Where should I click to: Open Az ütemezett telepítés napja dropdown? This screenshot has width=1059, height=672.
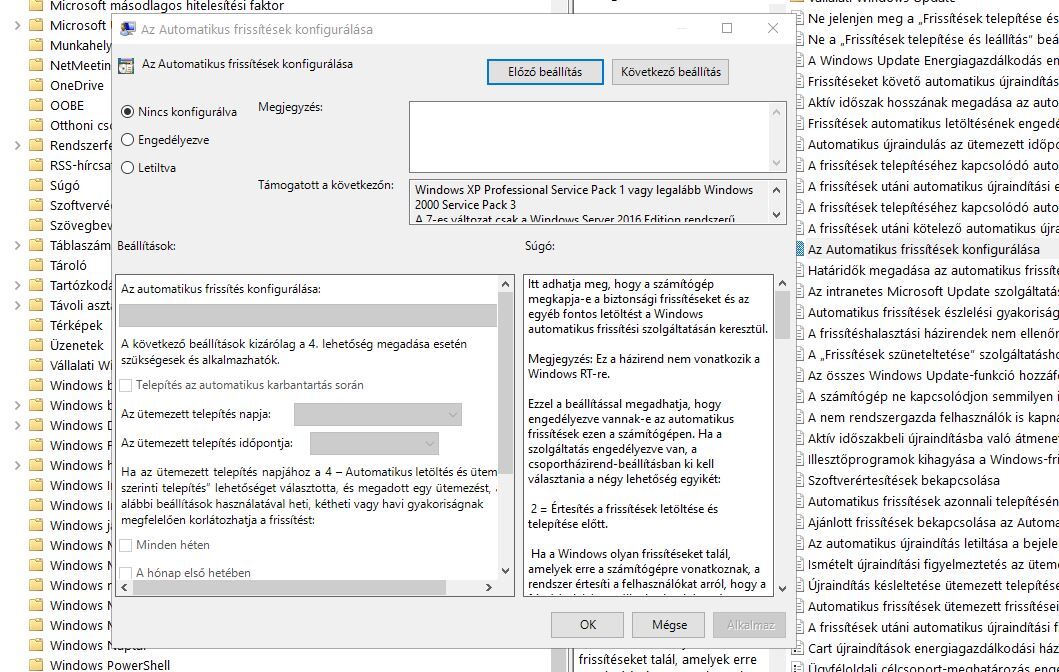pos(378,414)
